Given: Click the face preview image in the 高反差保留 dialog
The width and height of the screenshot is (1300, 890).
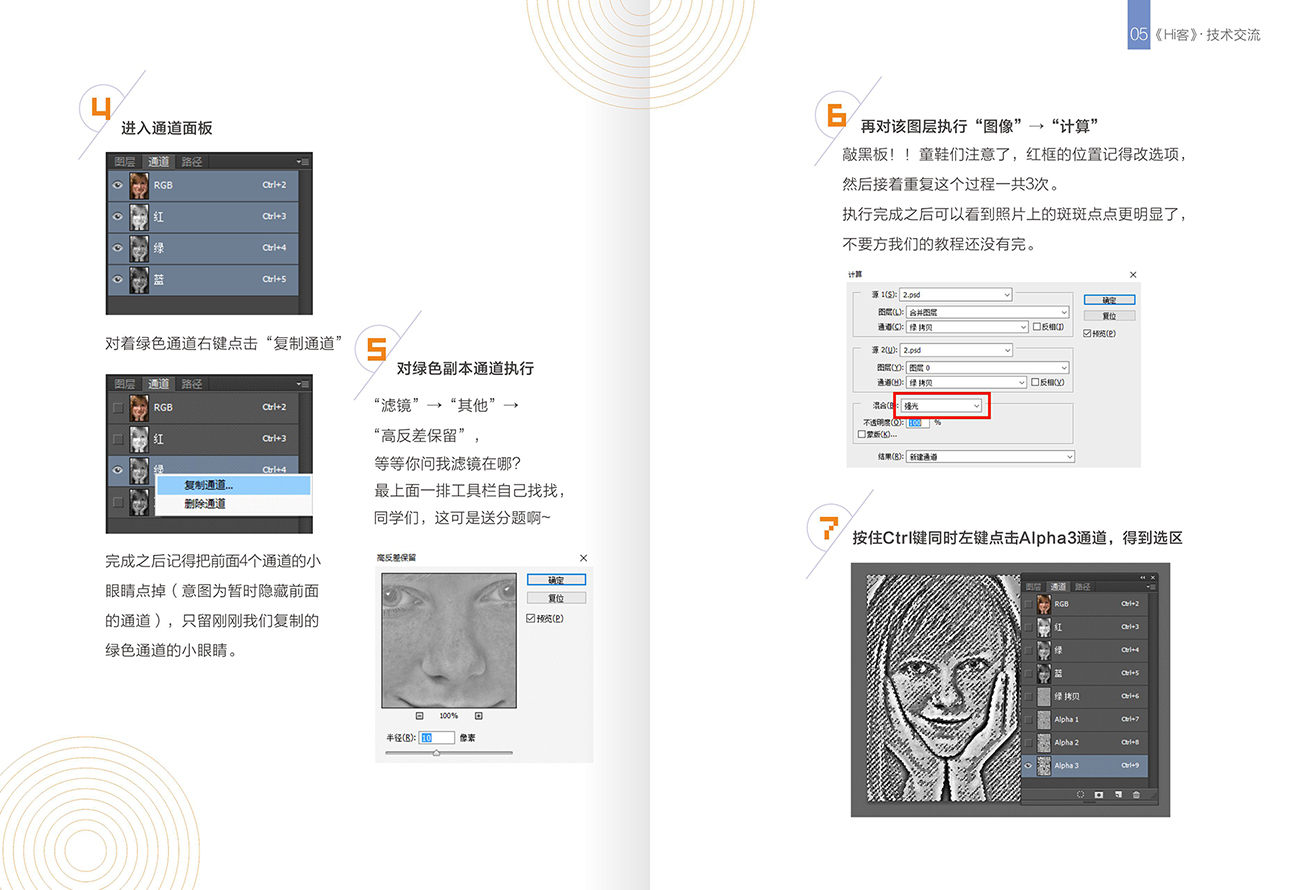Looking at the screenshot, I should point(449,641).
